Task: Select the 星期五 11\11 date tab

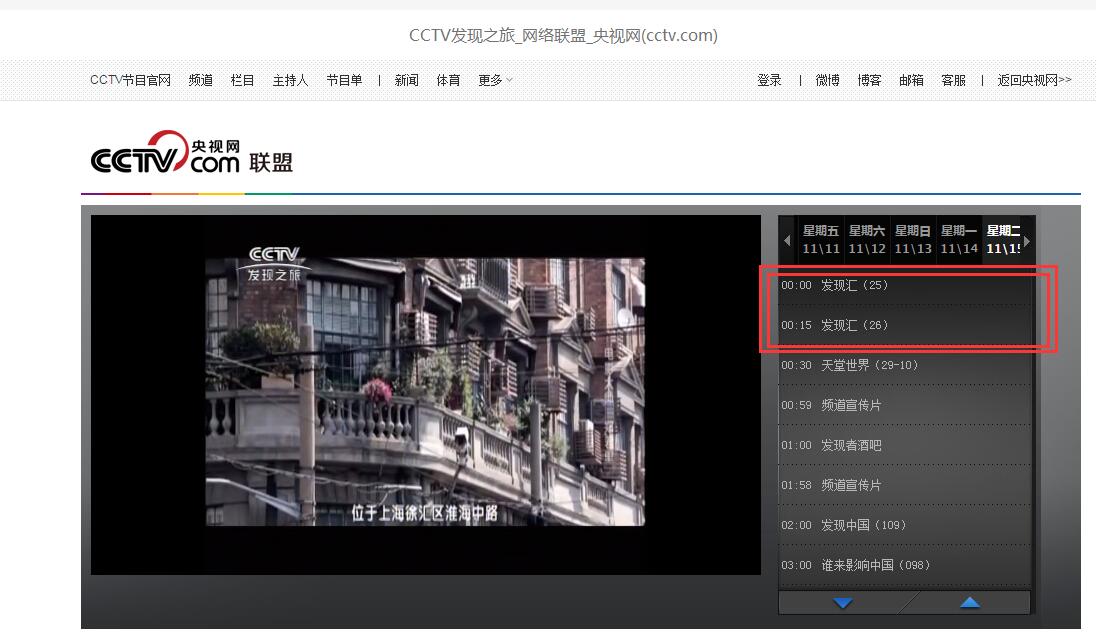Action: [x=821, y=240]
